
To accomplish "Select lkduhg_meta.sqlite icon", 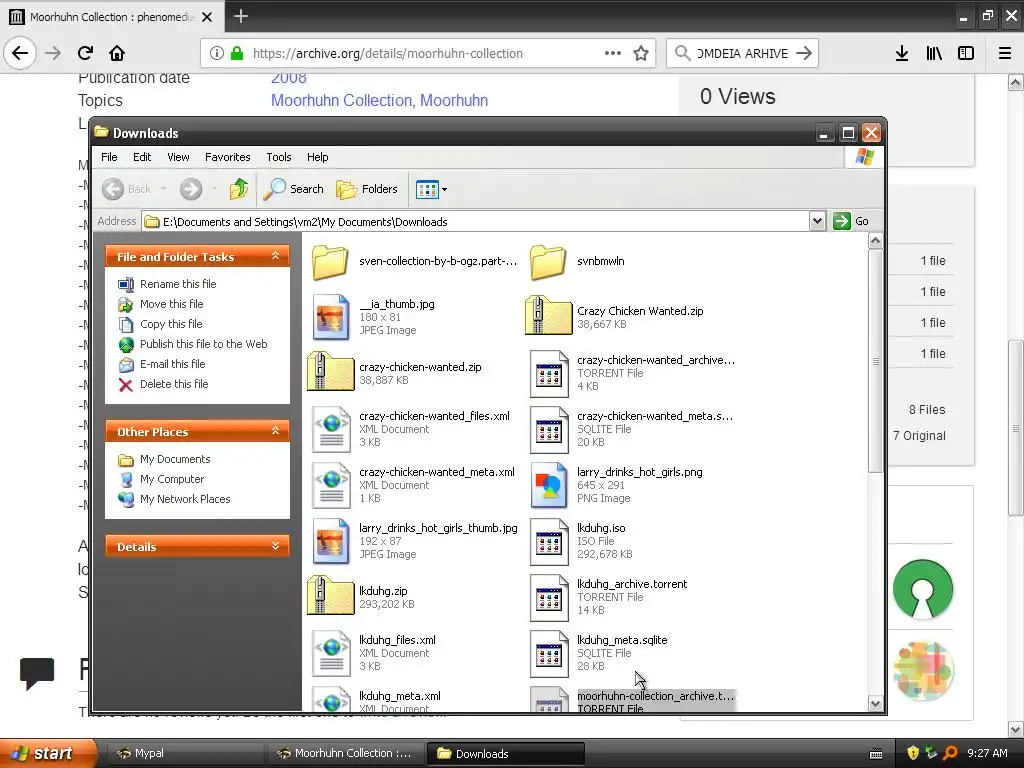I will [549, 653].
